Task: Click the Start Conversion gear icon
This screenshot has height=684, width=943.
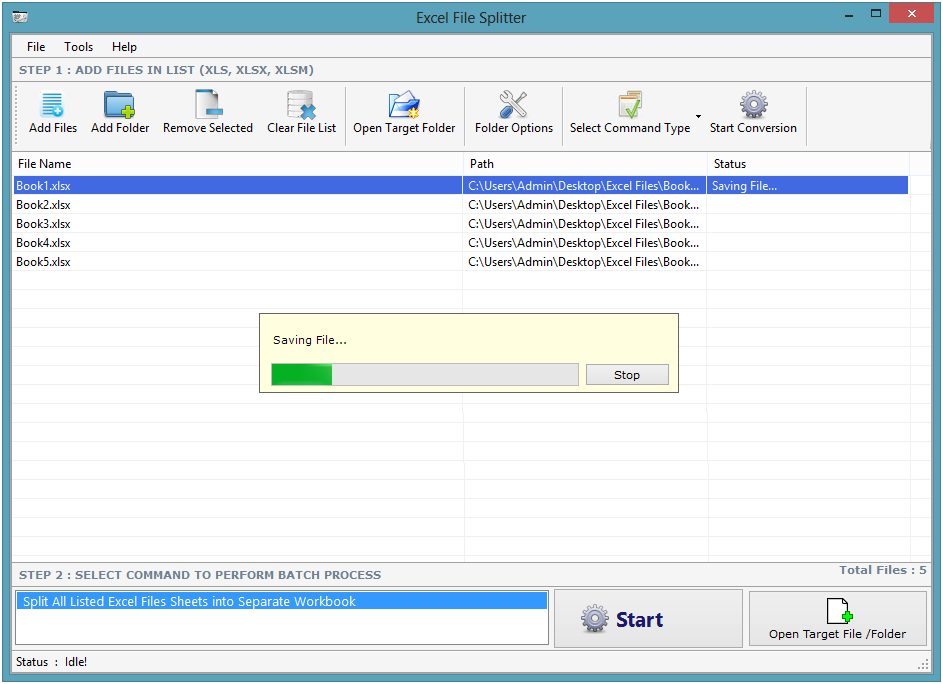Action: (x=753, y=104)
